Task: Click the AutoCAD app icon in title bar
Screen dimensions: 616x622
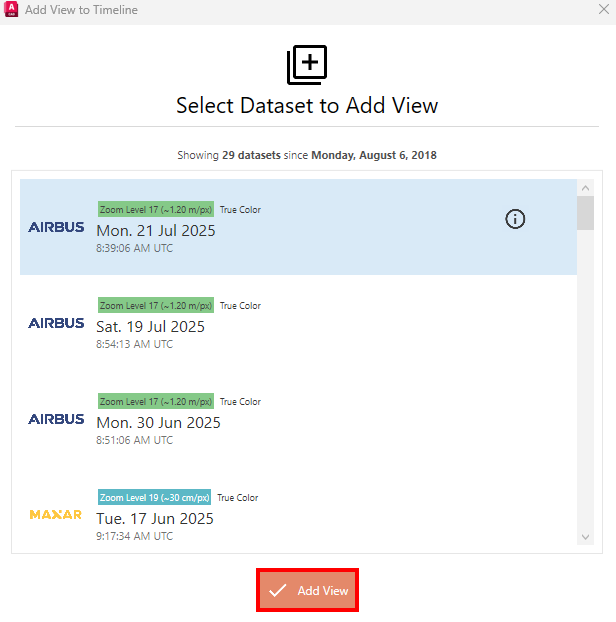Action: (11, 10)
